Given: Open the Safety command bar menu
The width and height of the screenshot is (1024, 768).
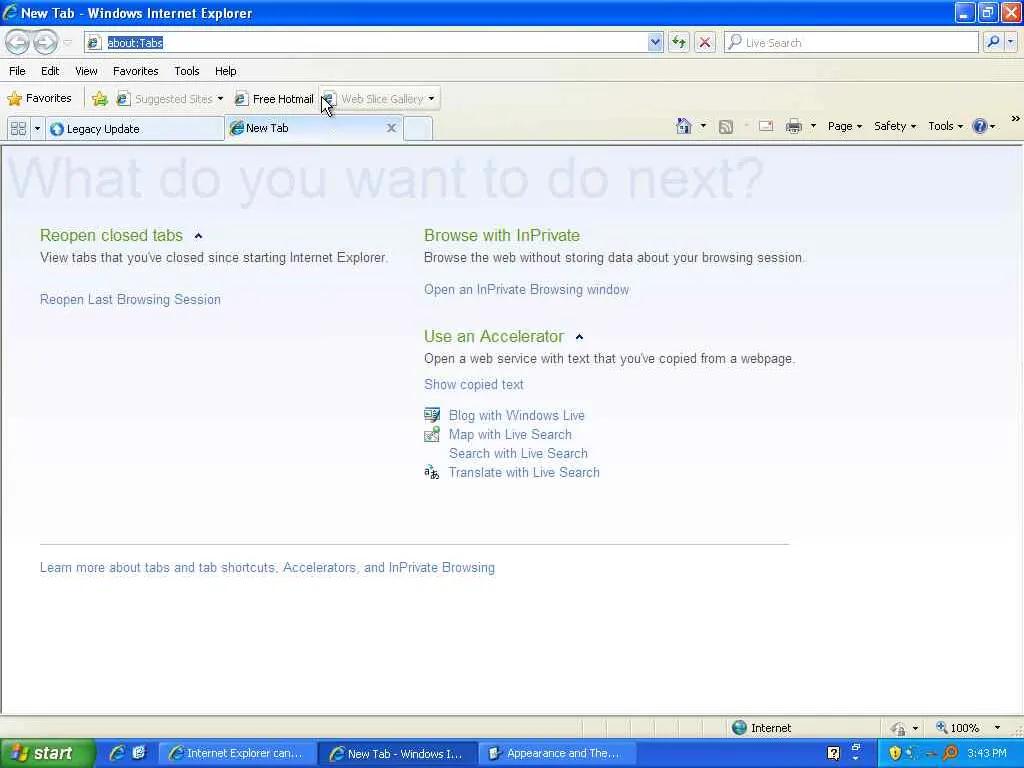Looking at the screenshot, I should click(x=895, y=126).
